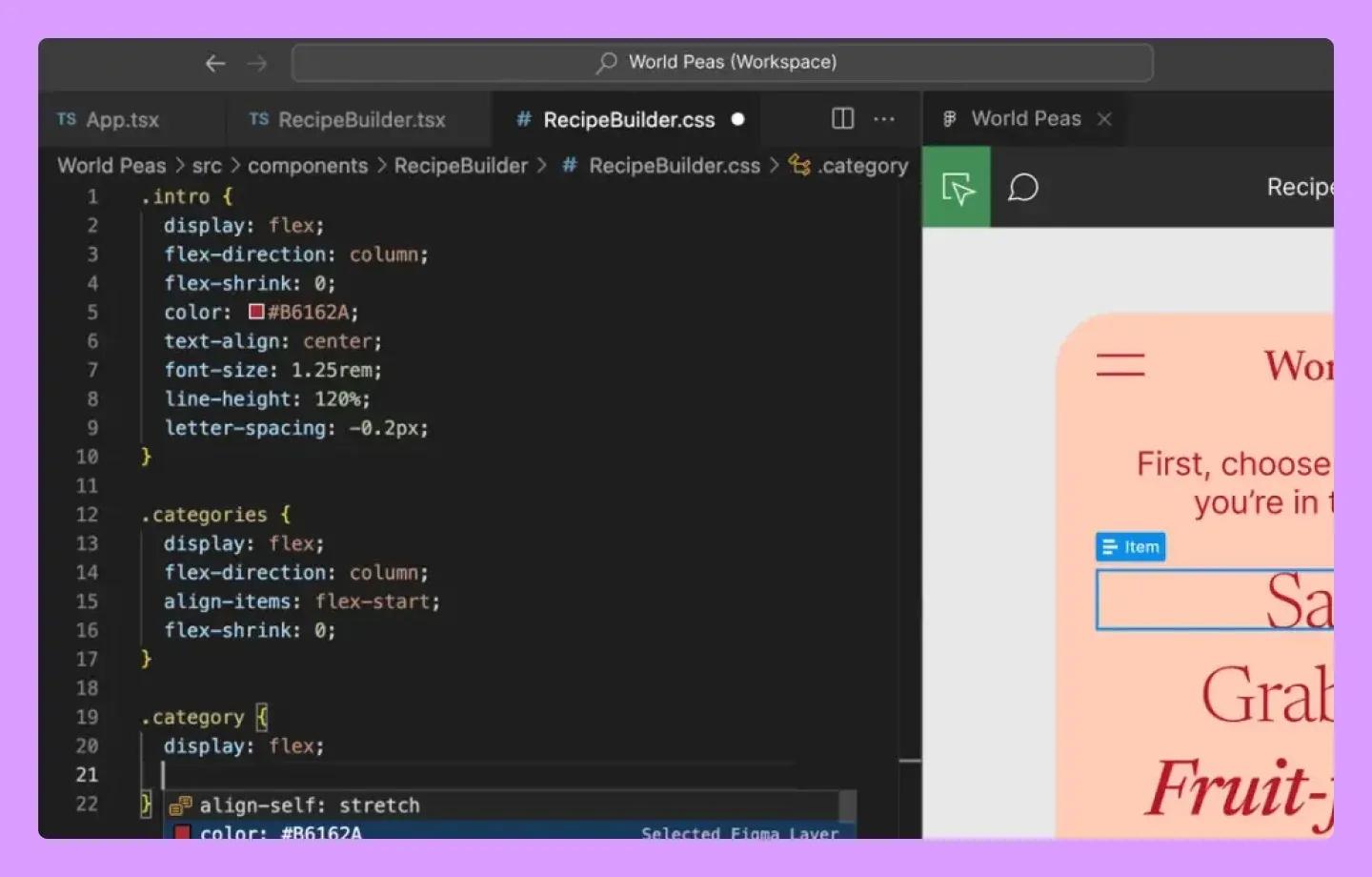Screen dimensions: 1372x877
Task: Click the Item badge in design preview
Action: pyautogui.click(x=1130, y=546)
